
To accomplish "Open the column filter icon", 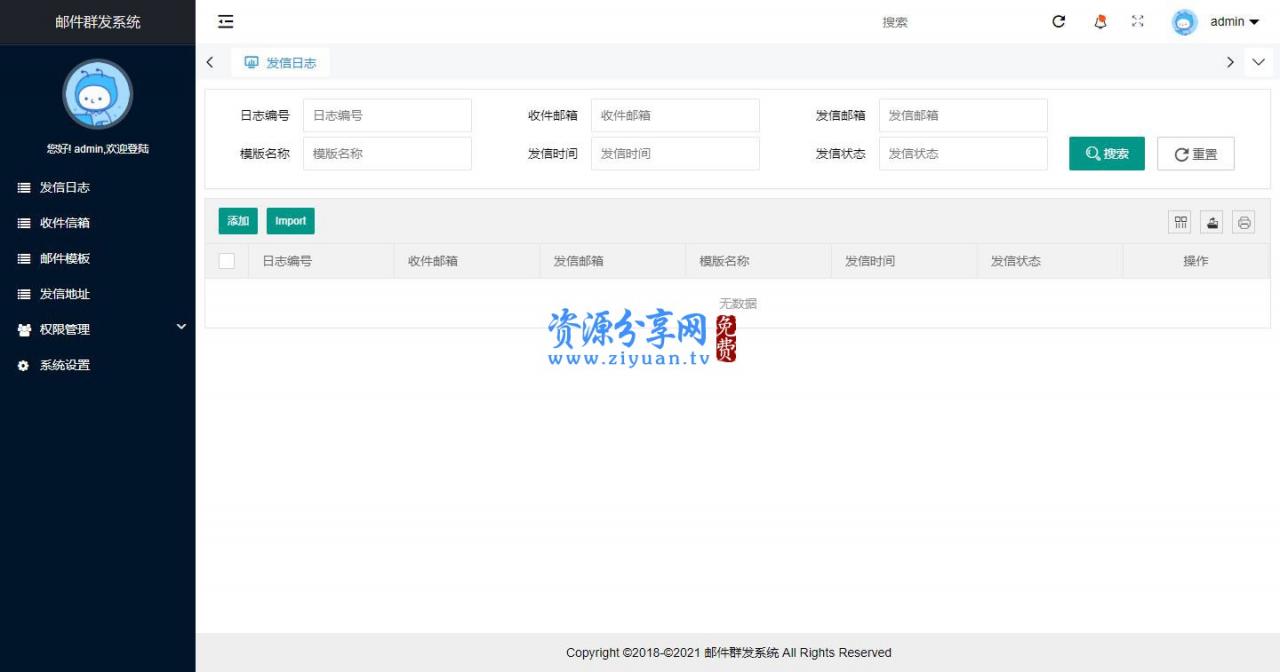I will coord(1181,223).
